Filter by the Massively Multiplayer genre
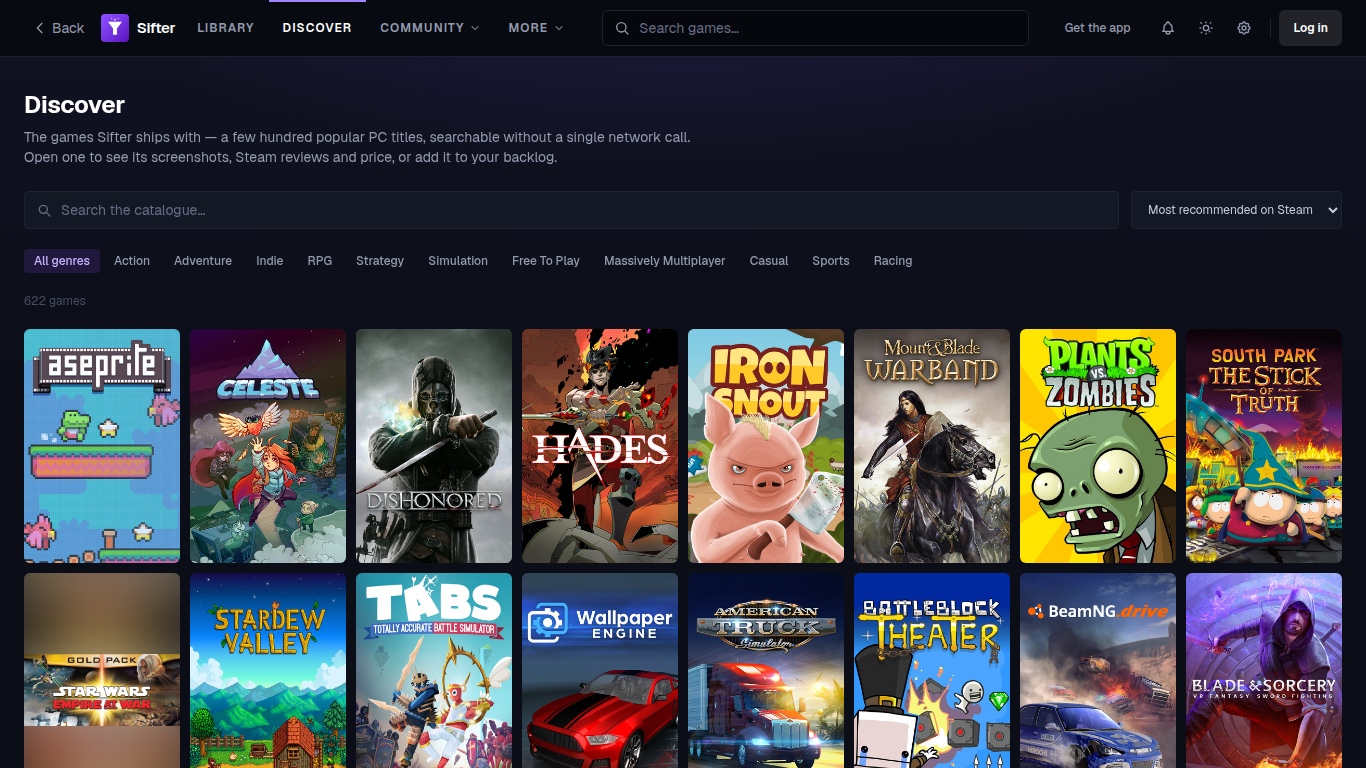The image size is (1366, 768). [665, 261]
